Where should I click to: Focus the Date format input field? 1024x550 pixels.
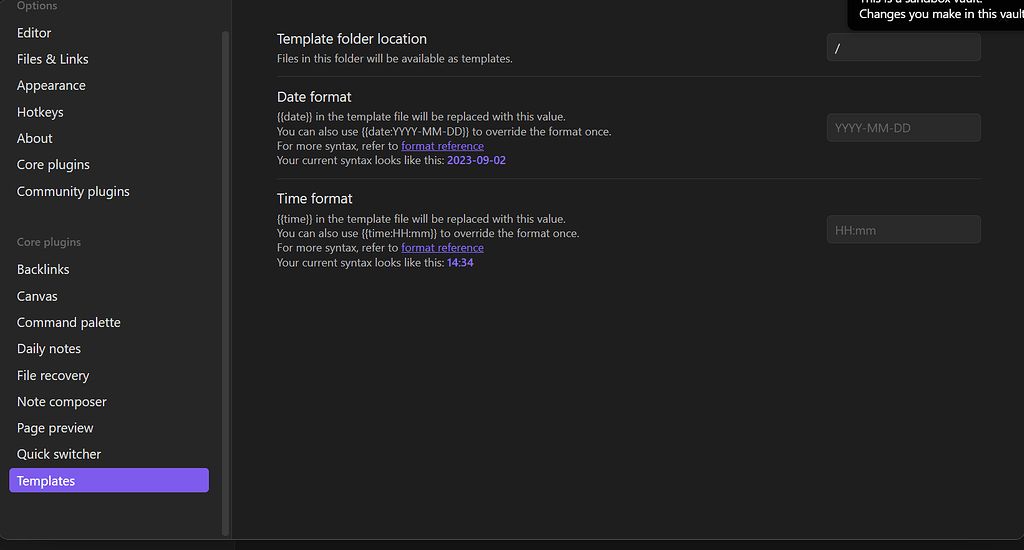coord(903,128)
